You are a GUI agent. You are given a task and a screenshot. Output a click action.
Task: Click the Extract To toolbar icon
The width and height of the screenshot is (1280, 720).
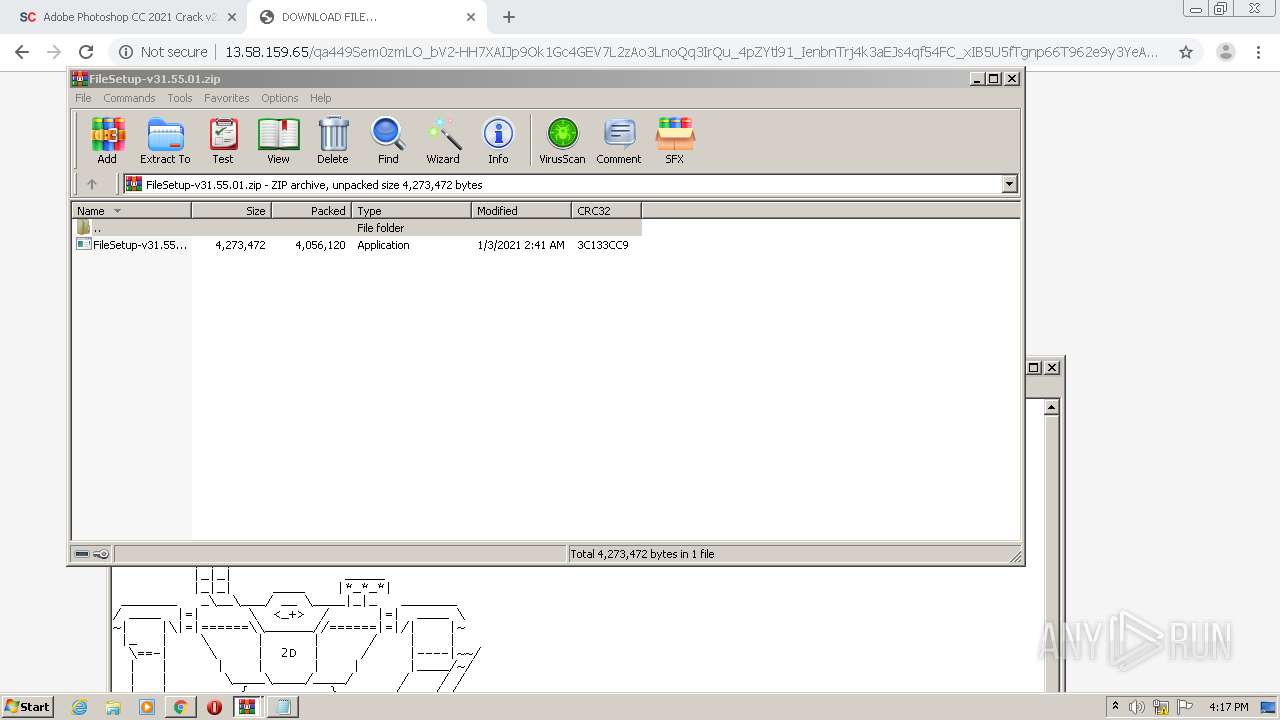point(165,140)
